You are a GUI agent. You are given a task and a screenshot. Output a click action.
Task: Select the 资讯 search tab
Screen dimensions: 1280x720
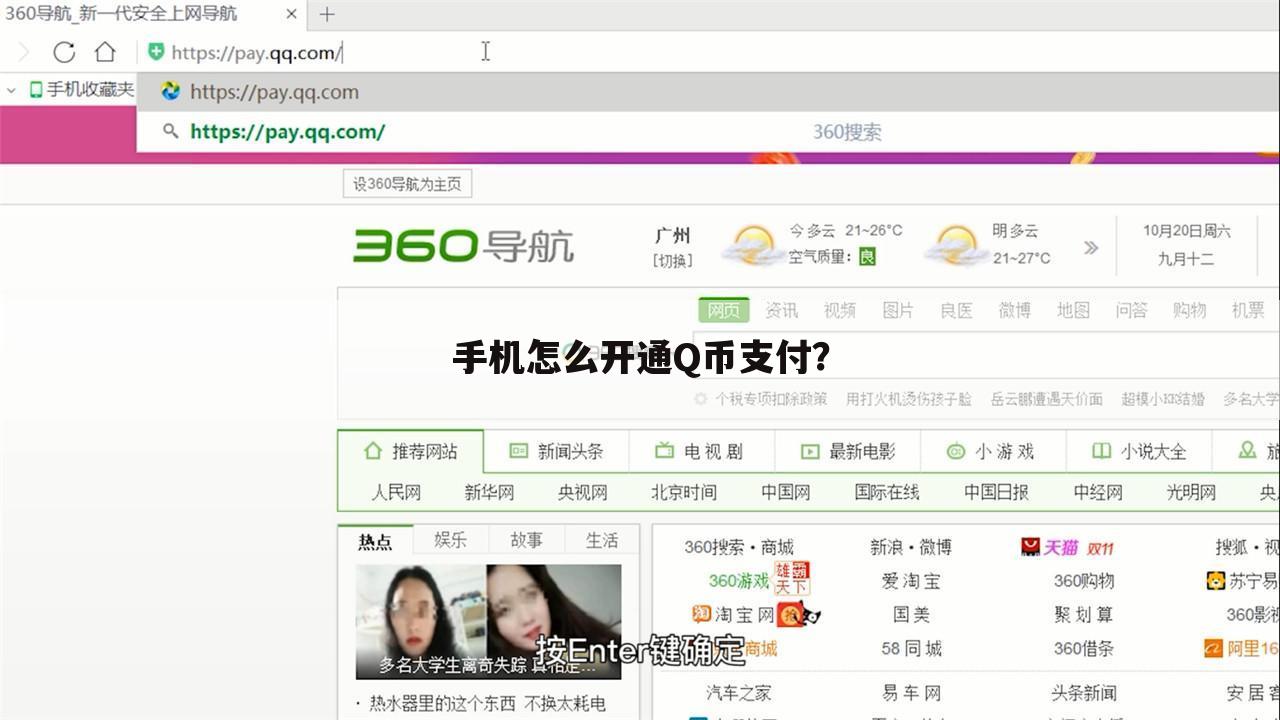coord(781,310)
